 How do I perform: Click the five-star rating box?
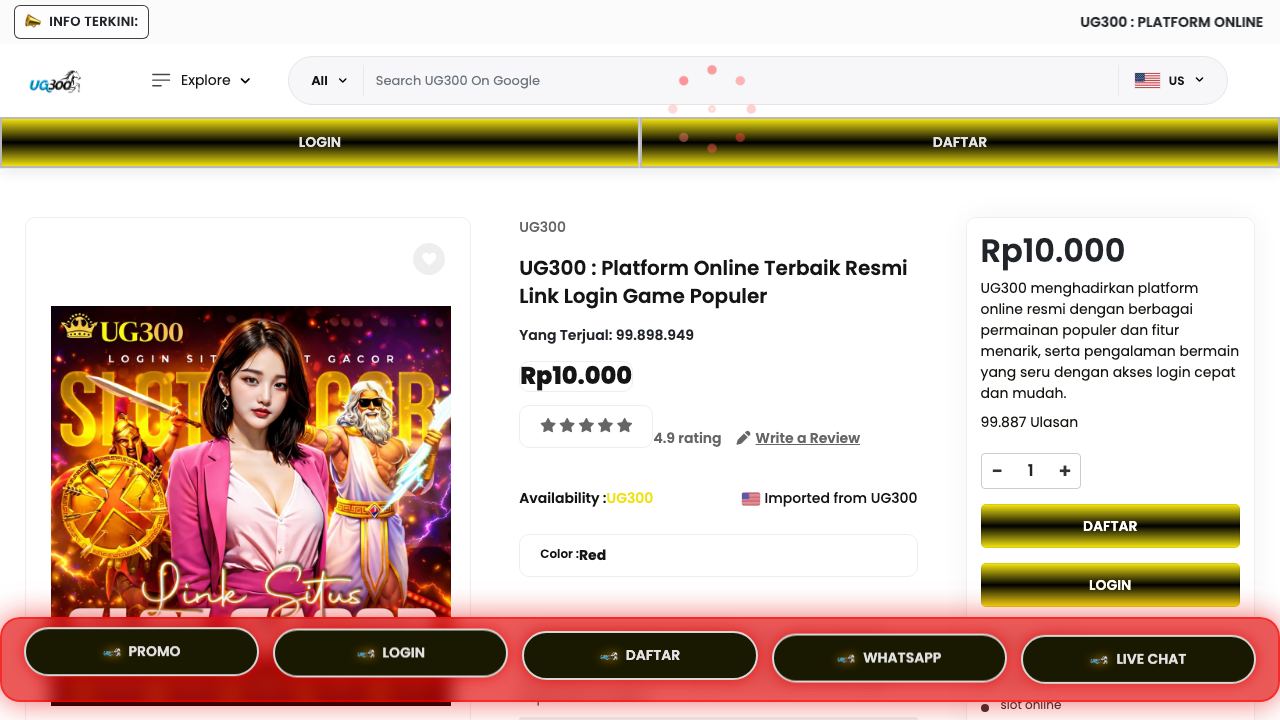(x=586, y=426)
